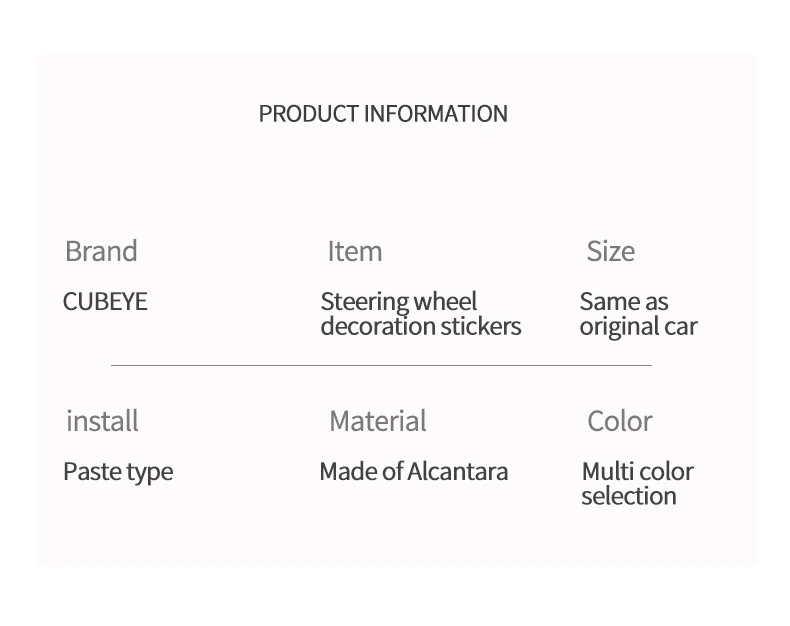Select the Material label
Image resolution: width=790 pixels, height=626 pixels.
[378, 421]
